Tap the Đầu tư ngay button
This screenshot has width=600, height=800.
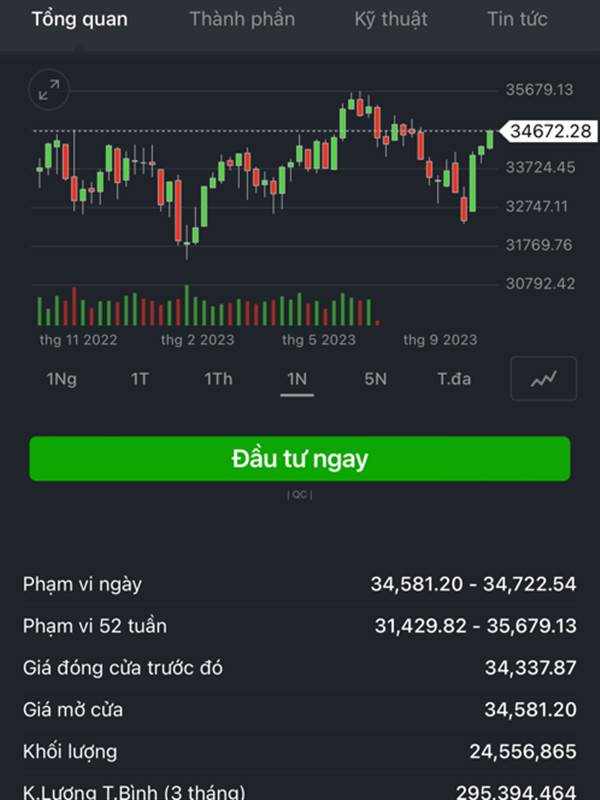tap(300, 459)
